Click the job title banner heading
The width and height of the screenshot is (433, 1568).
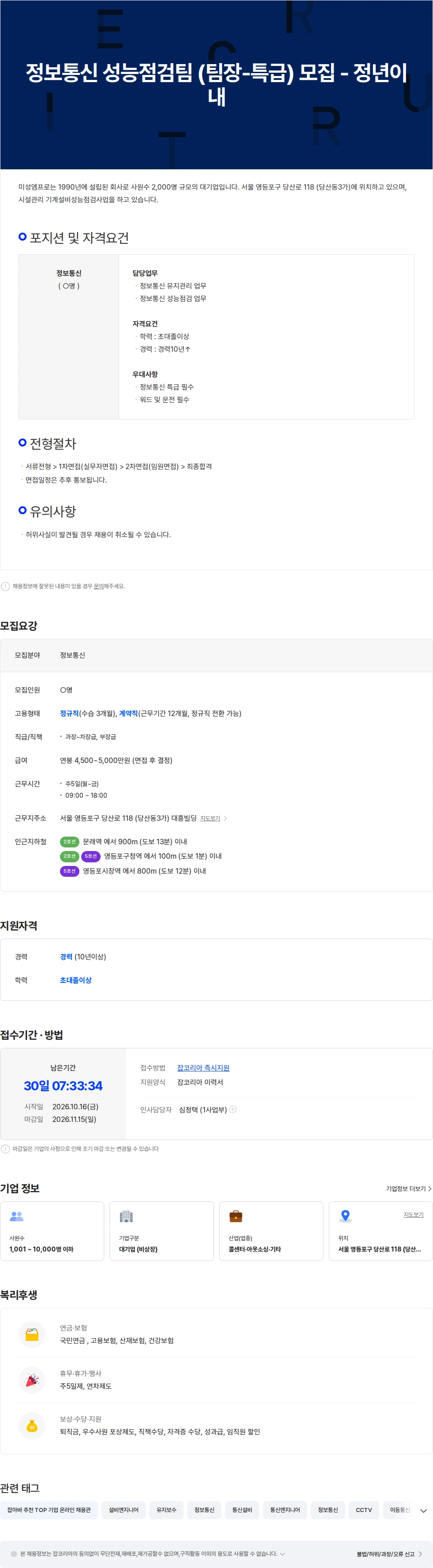click(216, 84)
